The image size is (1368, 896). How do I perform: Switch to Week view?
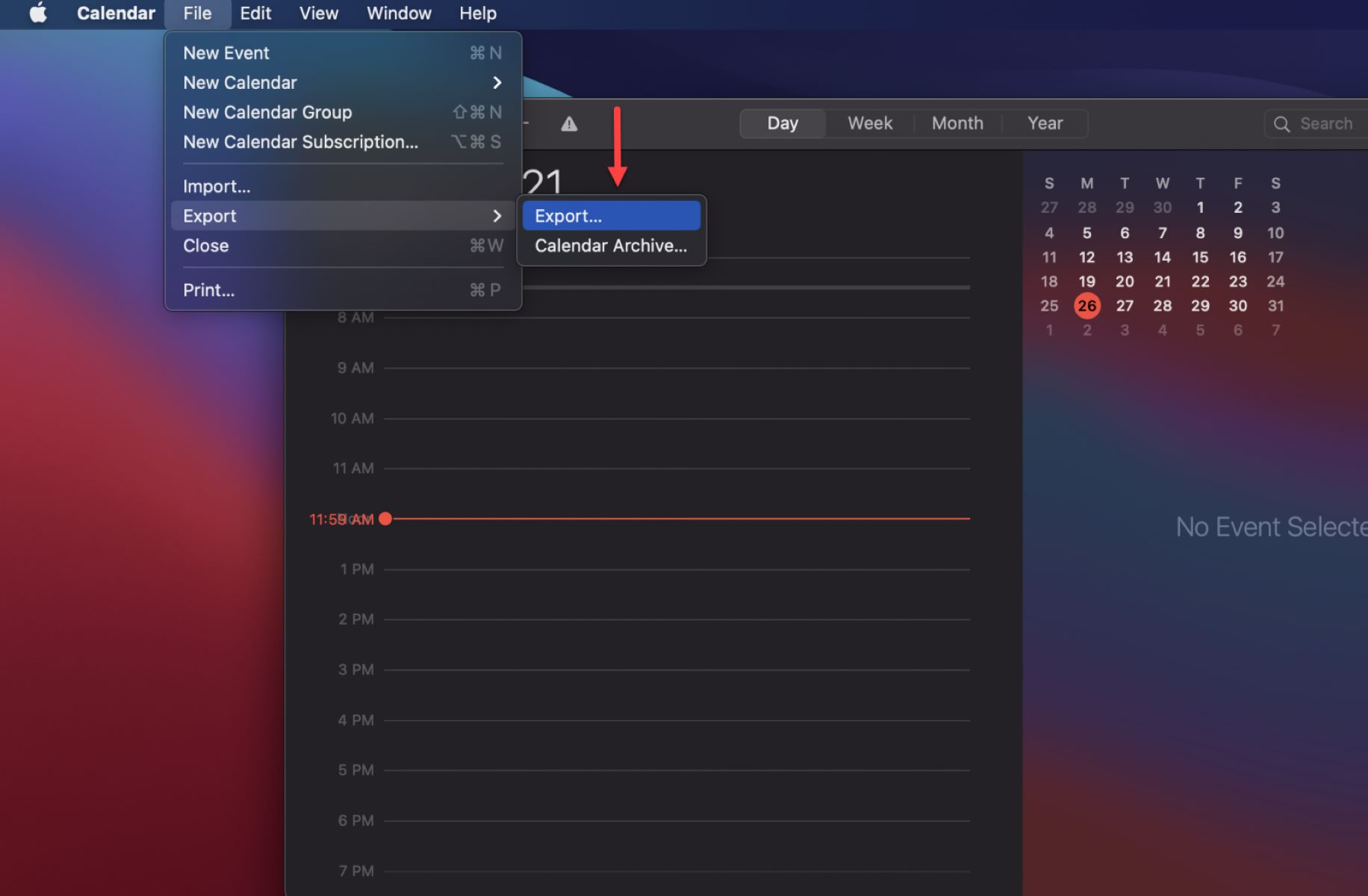pyautogui.click(x=870, y=123)
